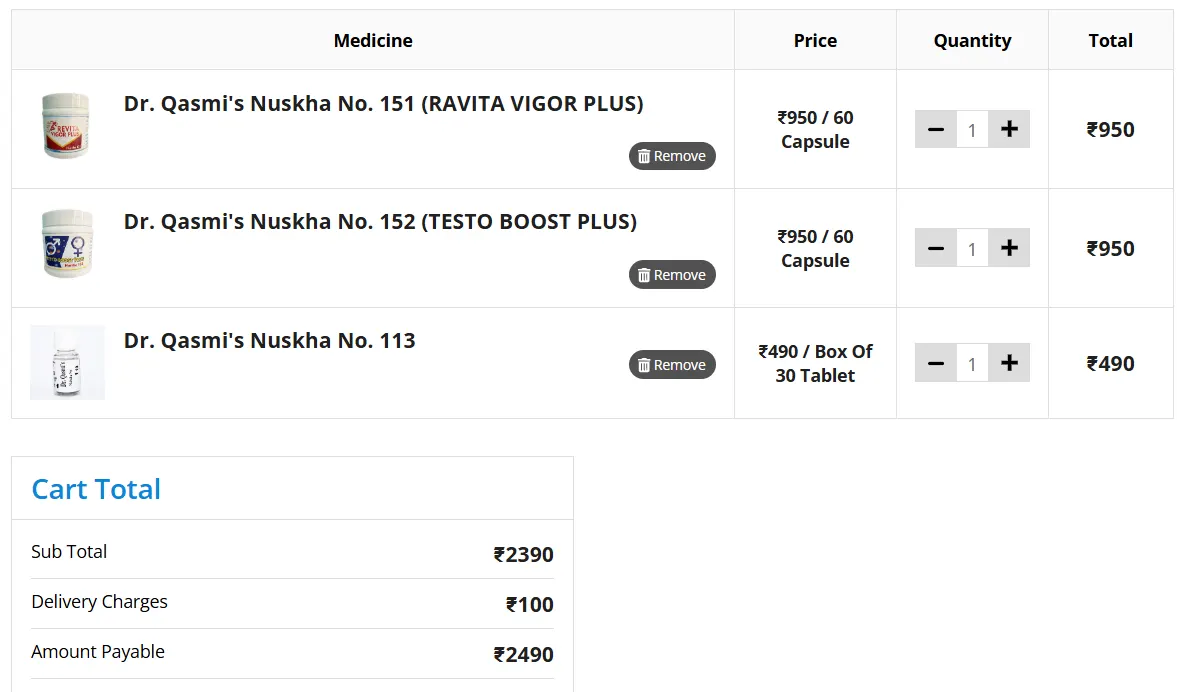The height and width of the screenshot is (692, 1183).
Task: Open Nuskha No. 113 product image
Action: pos(67,362)
